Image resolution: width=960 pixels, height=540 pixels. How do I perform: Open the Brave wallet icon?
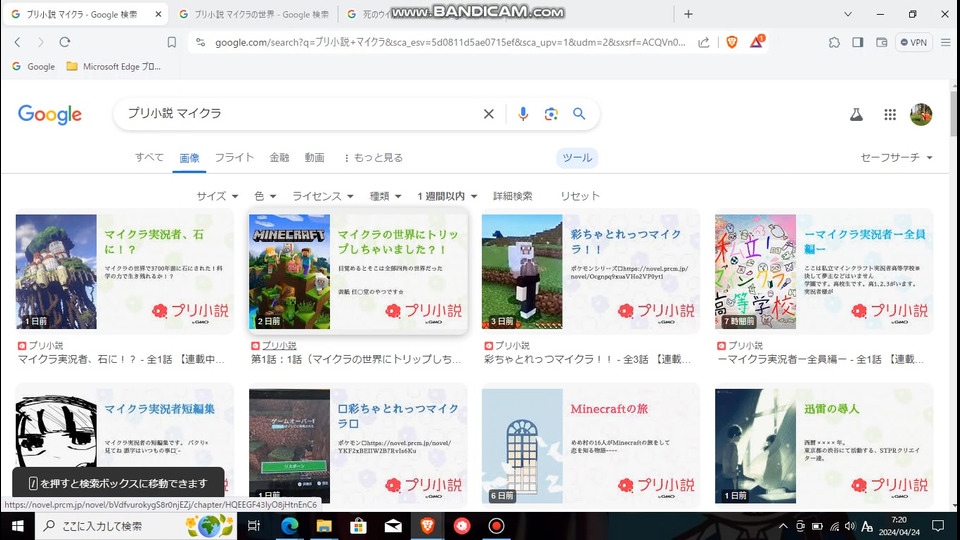tap(882, 42)
